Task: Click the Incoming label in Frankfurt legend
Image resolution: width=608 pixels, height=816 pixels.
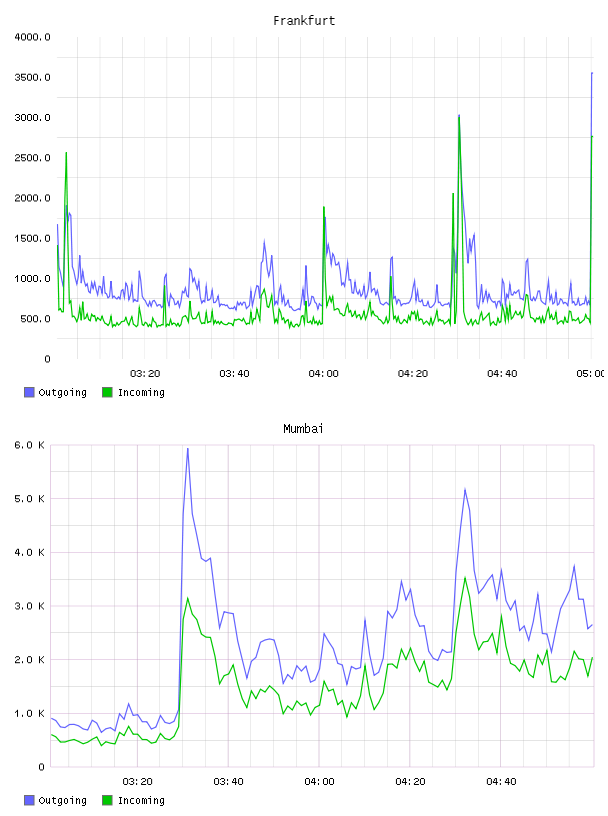Action: pos(141,392)
